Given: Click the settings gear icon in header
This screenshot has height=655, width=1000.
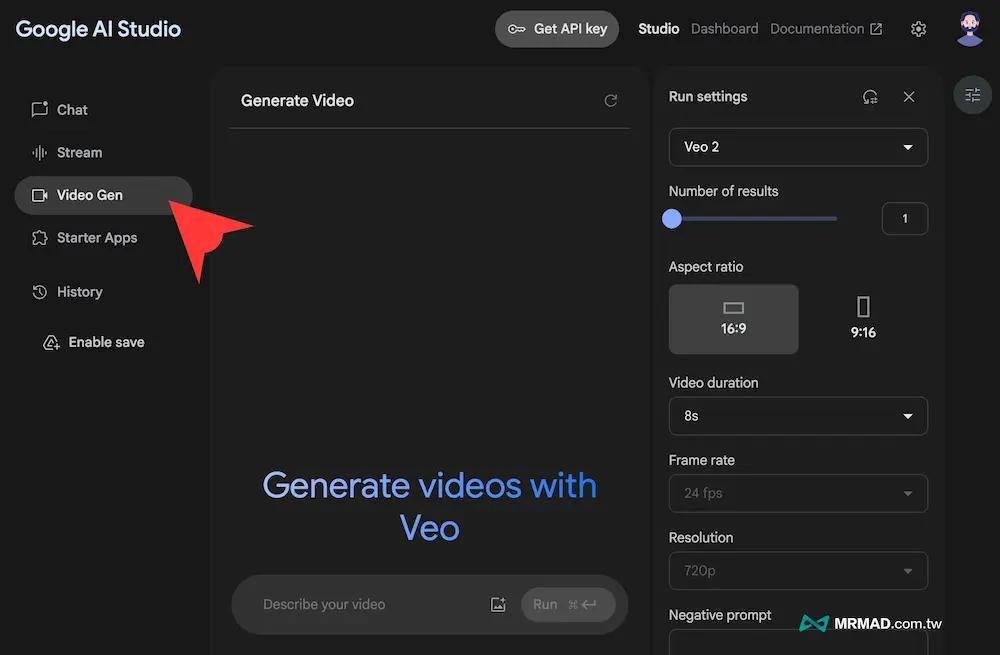Looking at the screenshot, I should pyautogui.click(x=918, y=29).
